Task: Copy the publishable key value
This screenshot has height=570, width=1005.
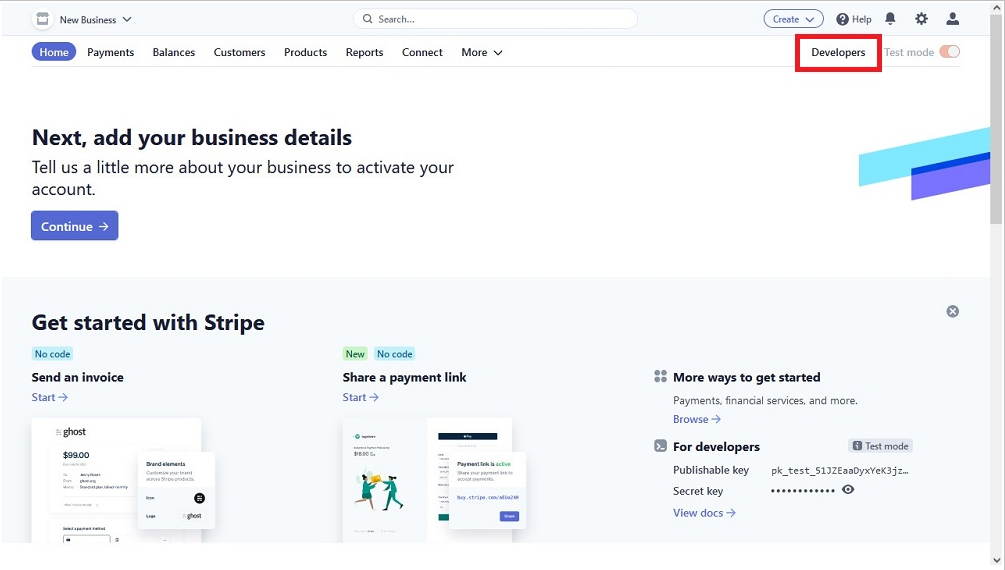Action: click(840, 471)
